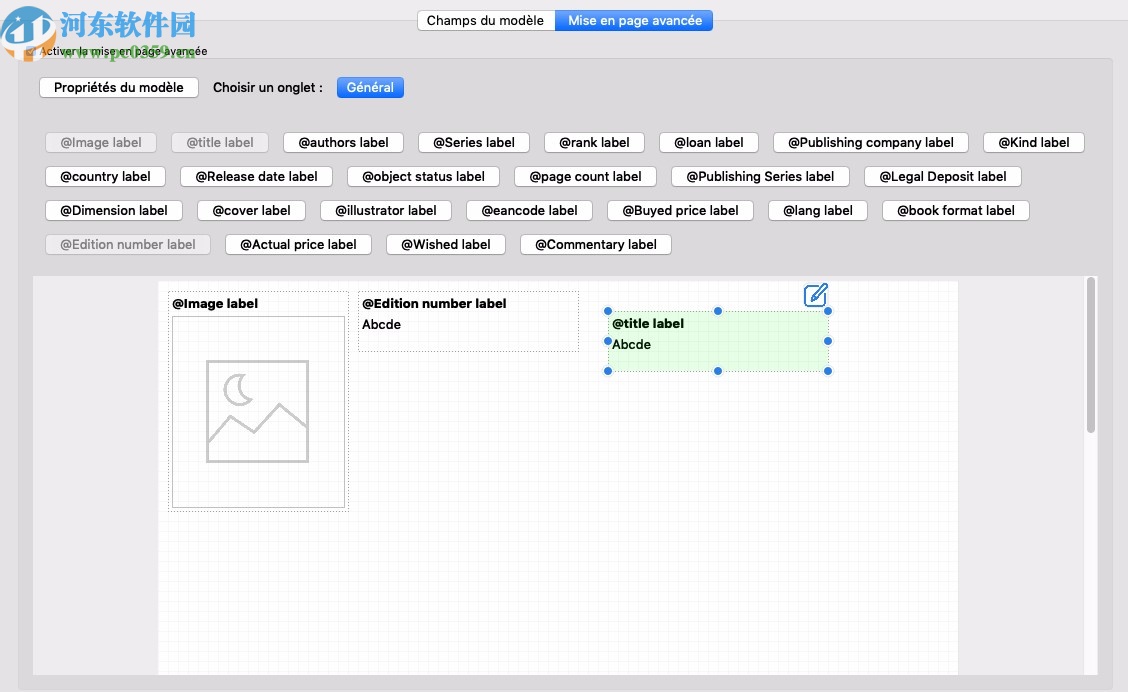Select the @Edition number label box on canvas
Image resolution: width=1128 pixels, height=692 pixels.
[468, 322]
